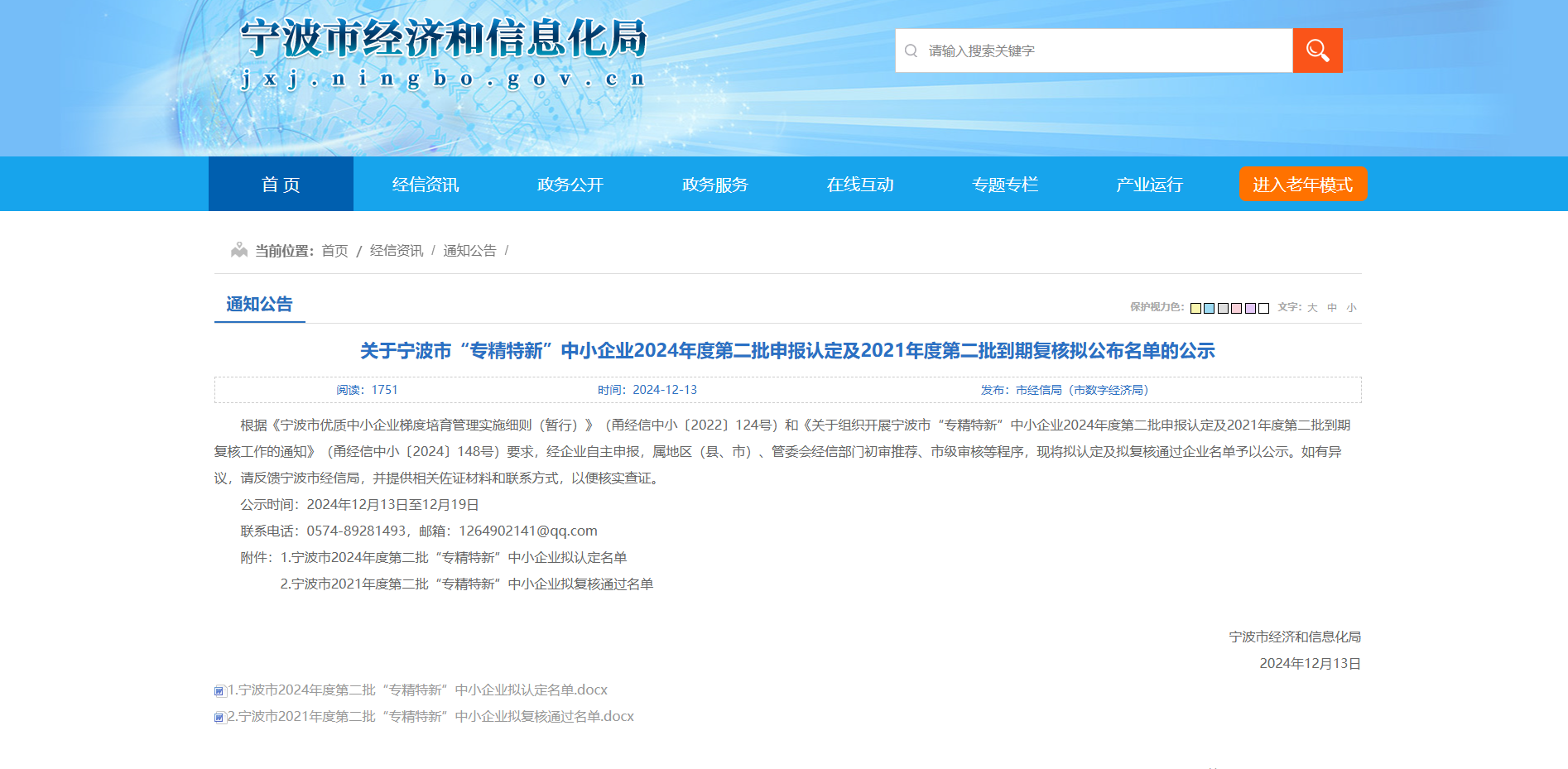Download 1.宁波市2024年度第二批拟认定名单.docx
This screenshot has height=769, width=1568.
click(x=417, y=690)
